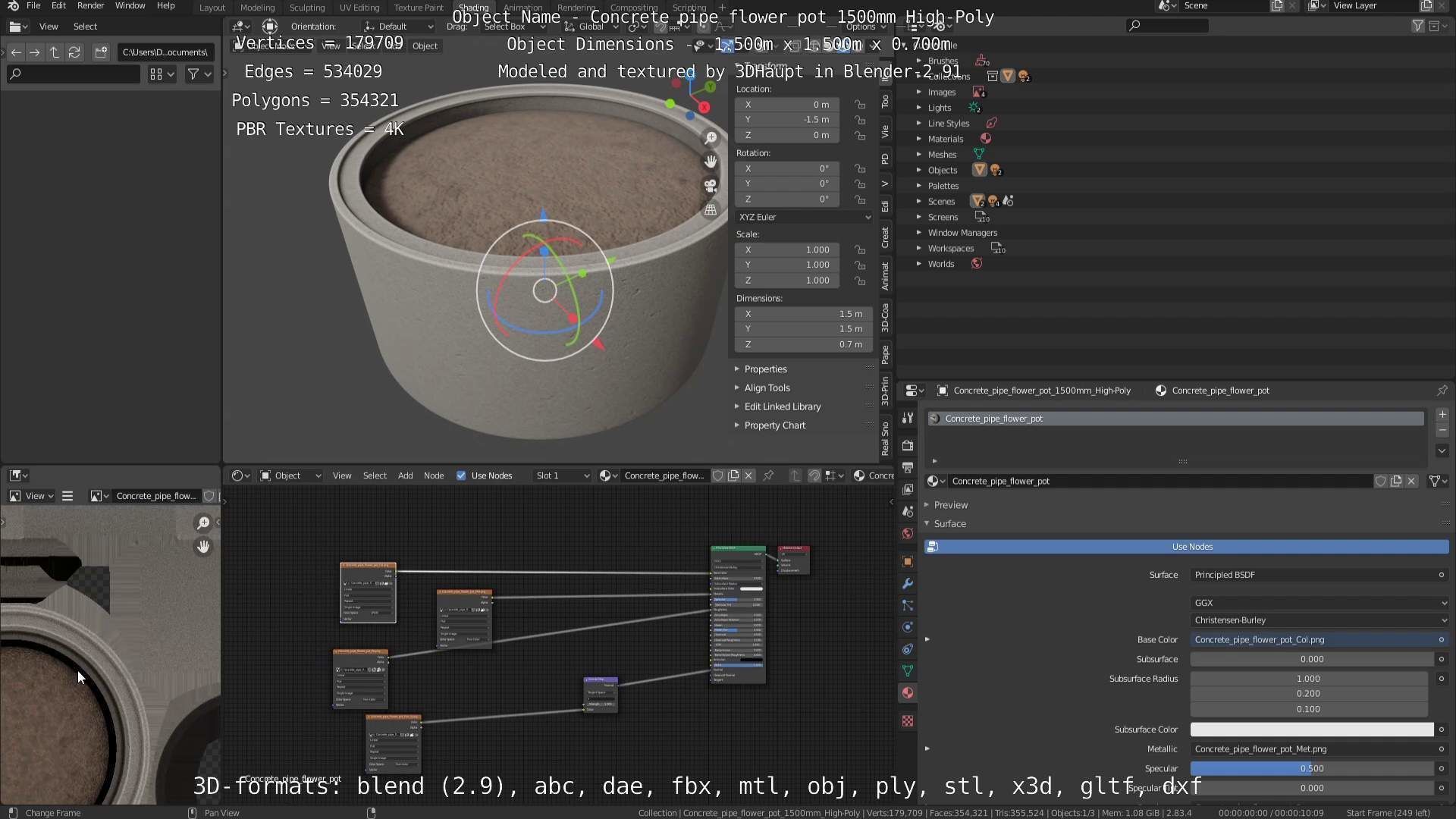Click the Specular 0.500 slider

[1312, 769]
